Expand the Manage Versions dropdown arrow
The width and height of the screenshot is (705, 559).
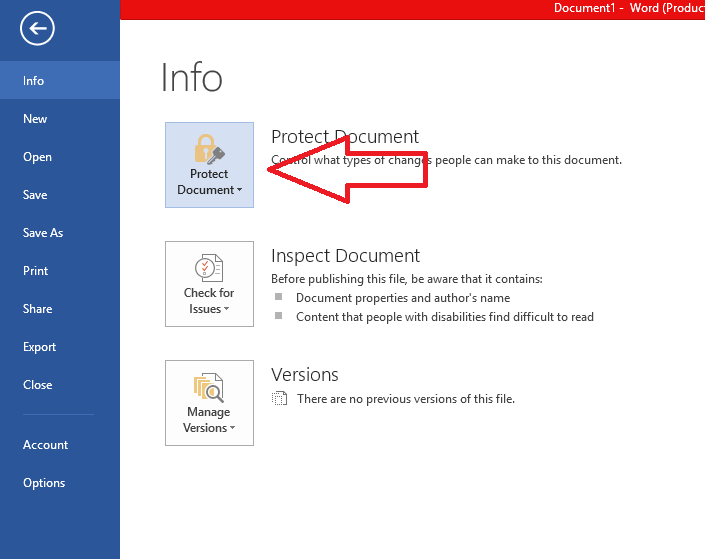coord(232,428)
